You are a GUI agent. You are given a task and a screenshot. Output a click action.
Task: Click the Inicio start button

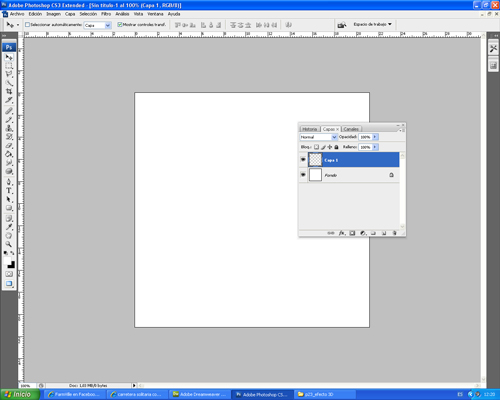pyautogui.click(x=19, y=394)
